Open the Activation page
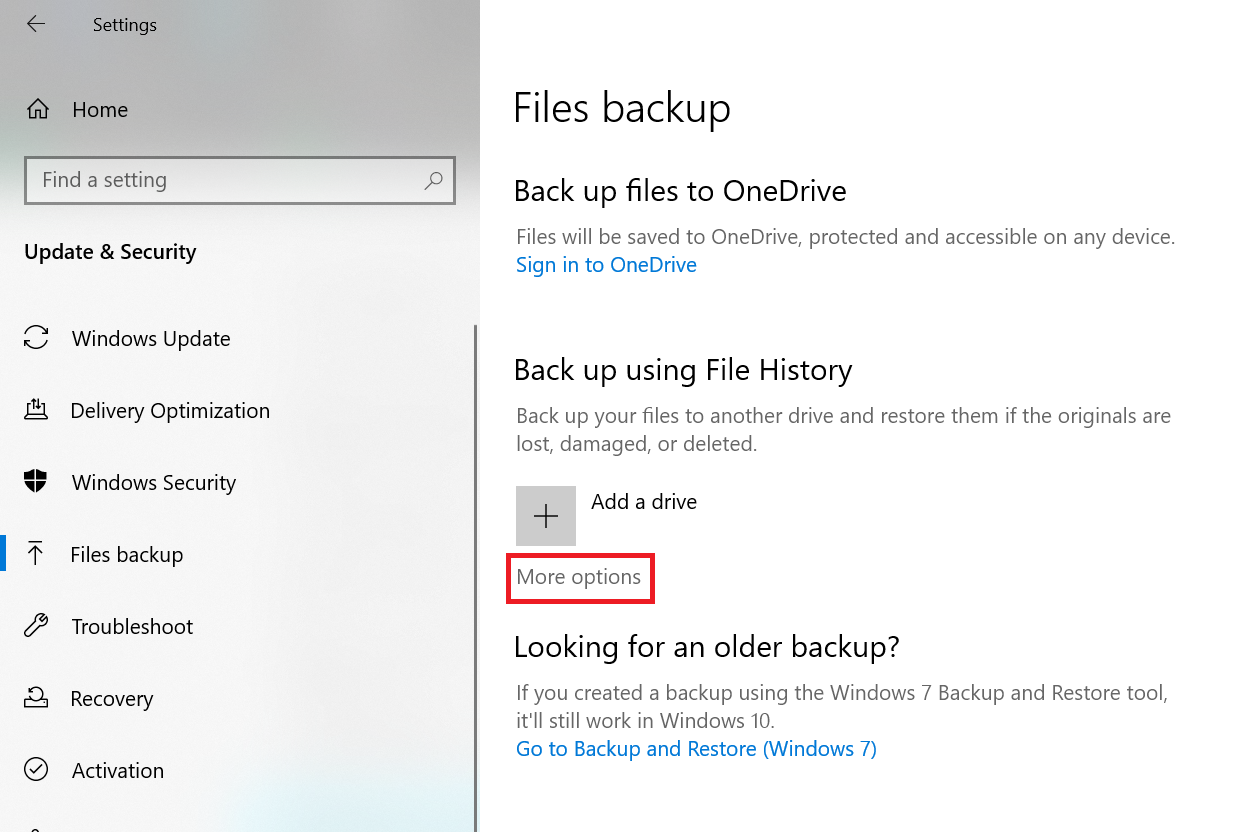 click(x=118, y=771)
